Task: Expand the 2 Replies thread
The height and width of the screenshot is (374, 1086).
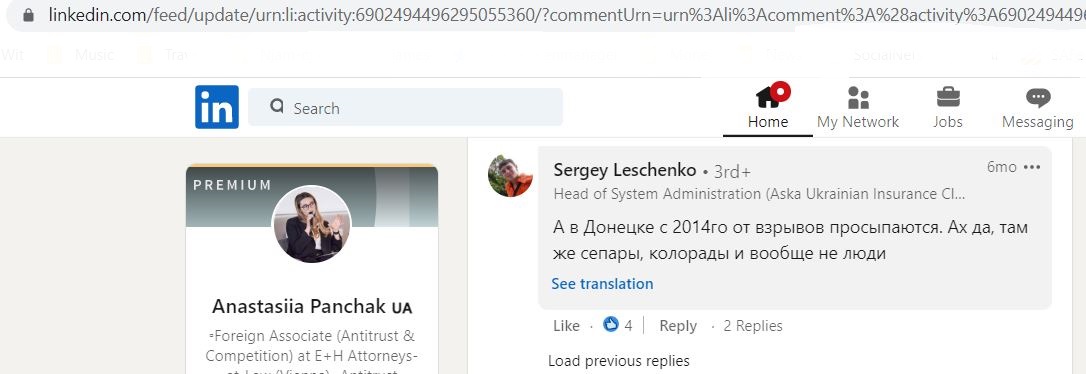Action: (753, 326)
